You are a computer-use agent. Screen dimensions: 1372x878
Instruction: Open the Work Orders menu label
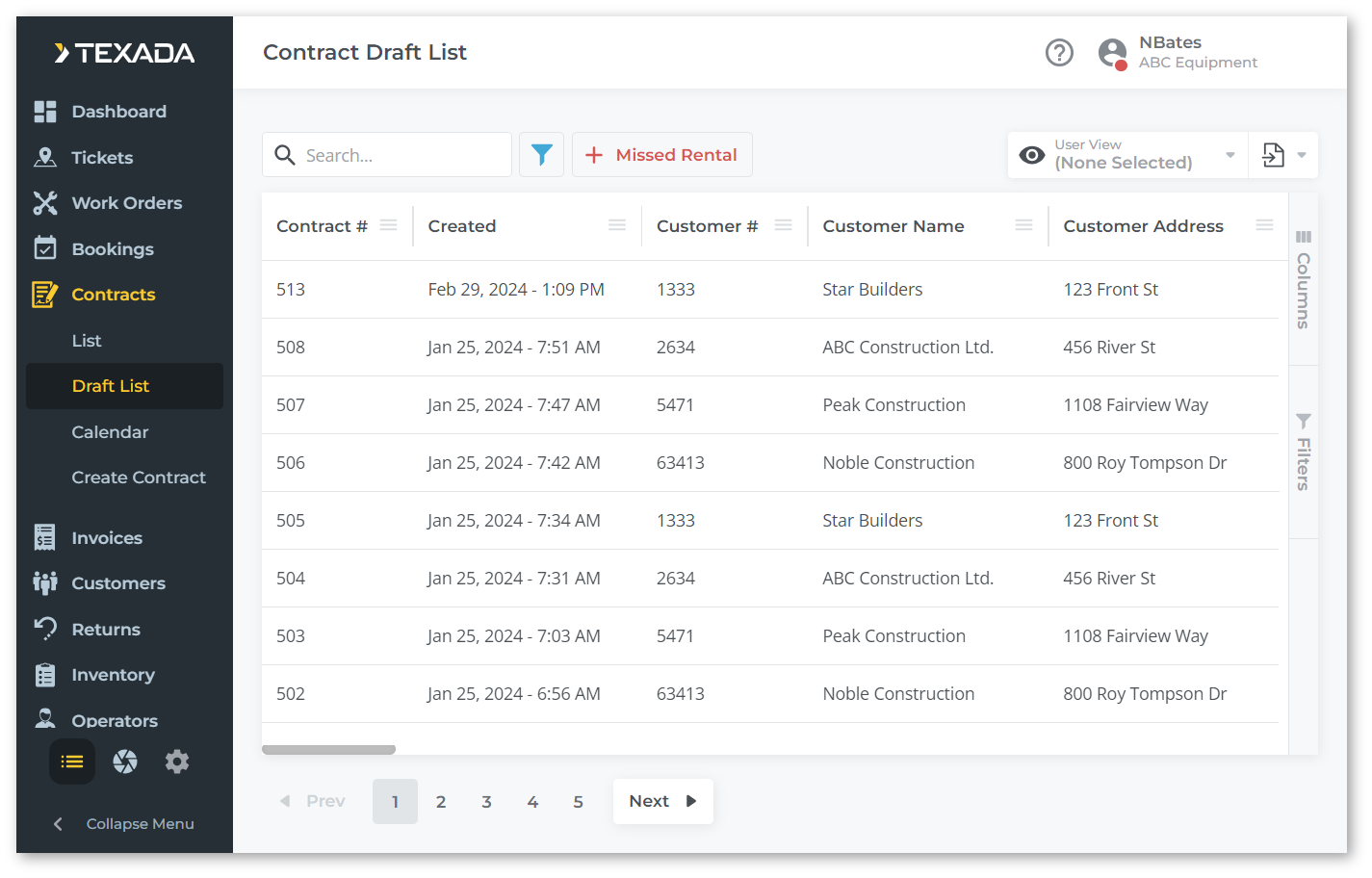(127, 203)
